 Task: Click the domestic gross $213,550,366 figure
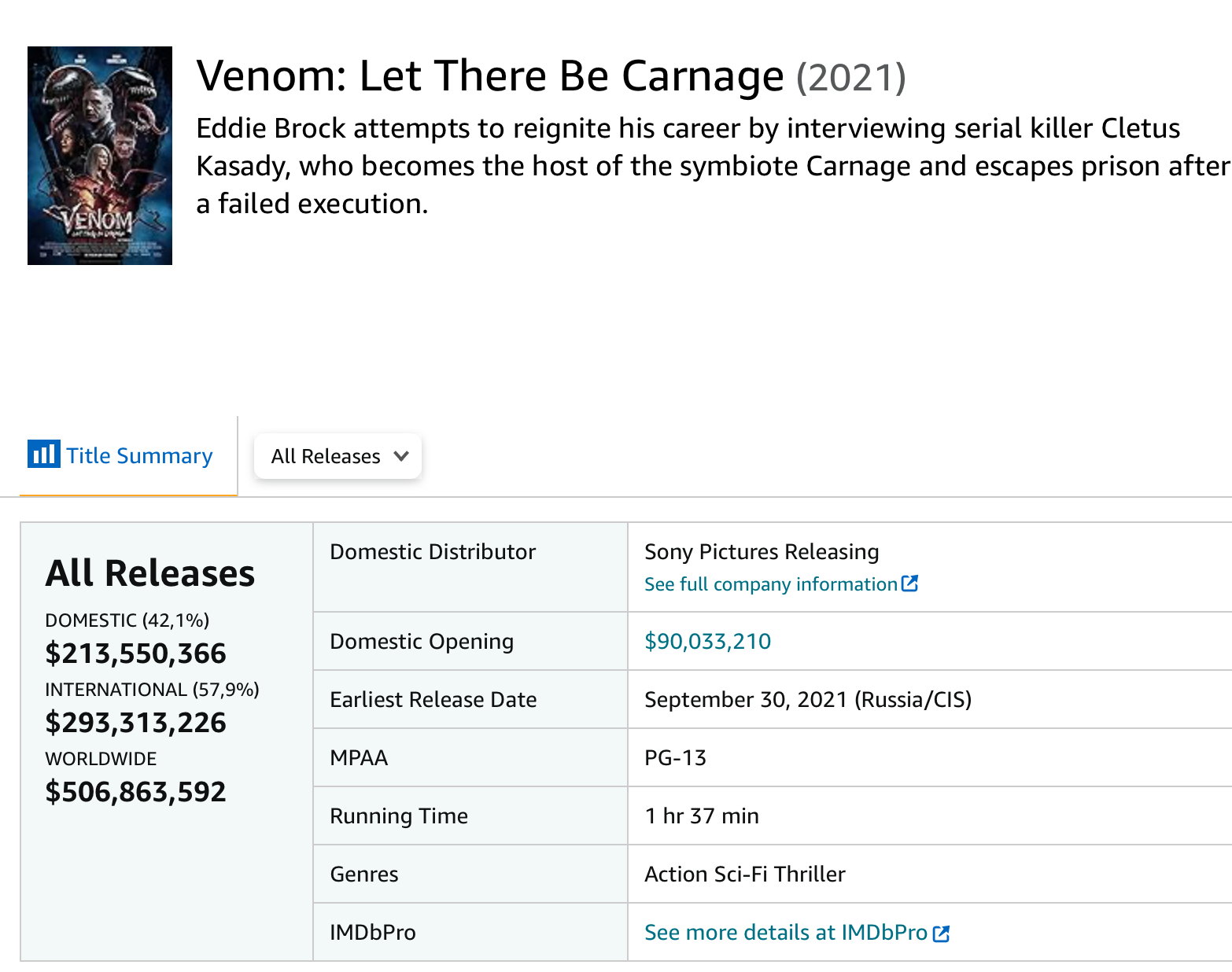click(x=135, y=654)
